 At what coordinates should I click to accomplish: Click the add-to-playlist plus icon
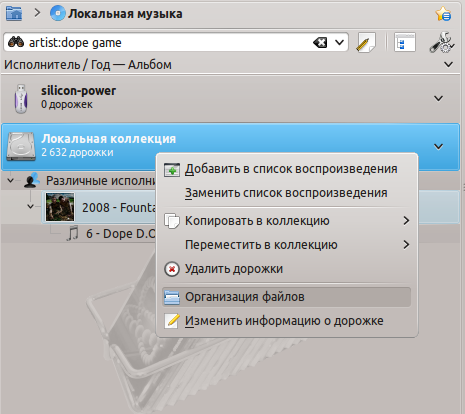click(x=172, y=170)
